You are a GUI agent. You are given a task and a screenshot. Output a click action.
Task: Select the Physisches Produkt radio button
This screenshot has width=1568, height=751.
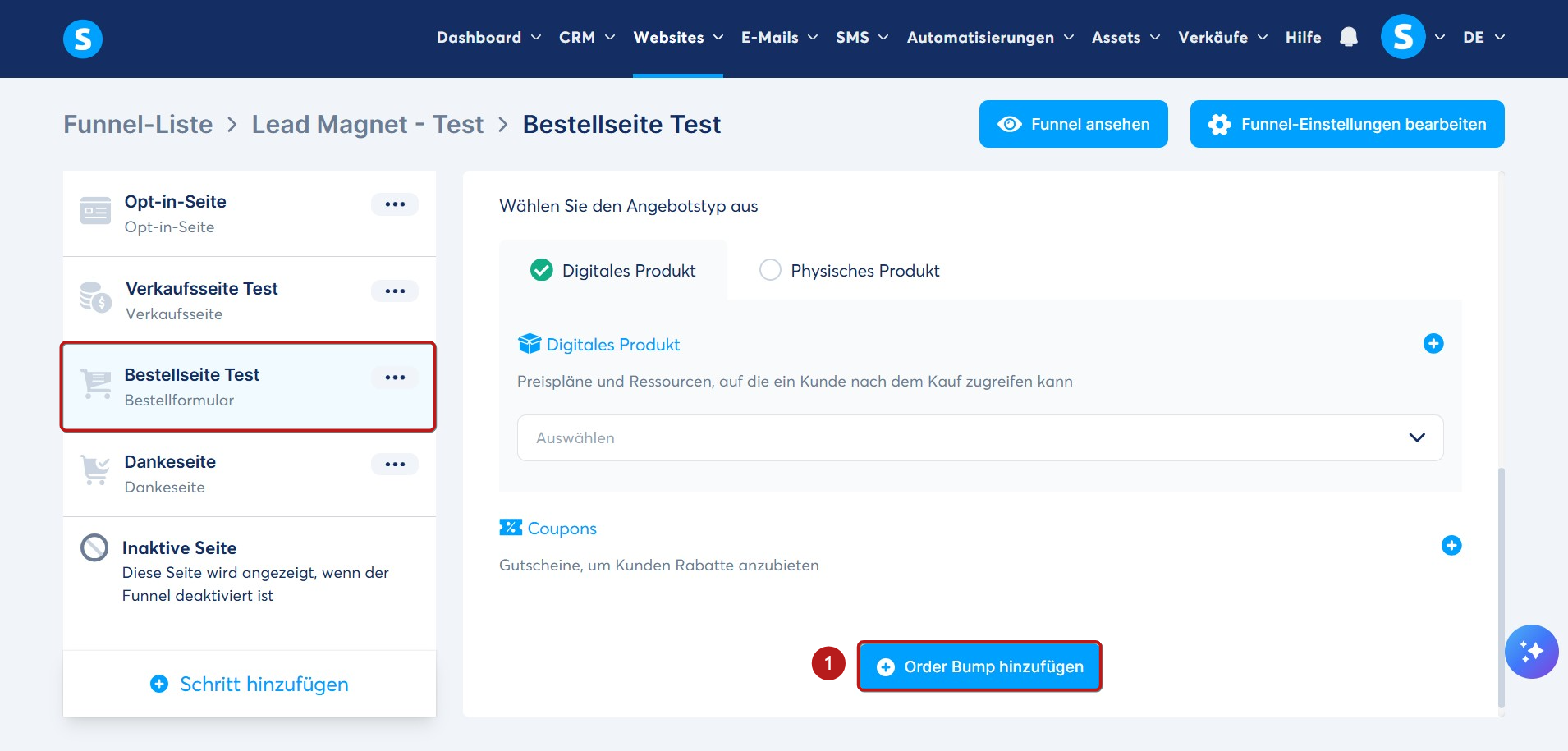[x=770, y=270]
